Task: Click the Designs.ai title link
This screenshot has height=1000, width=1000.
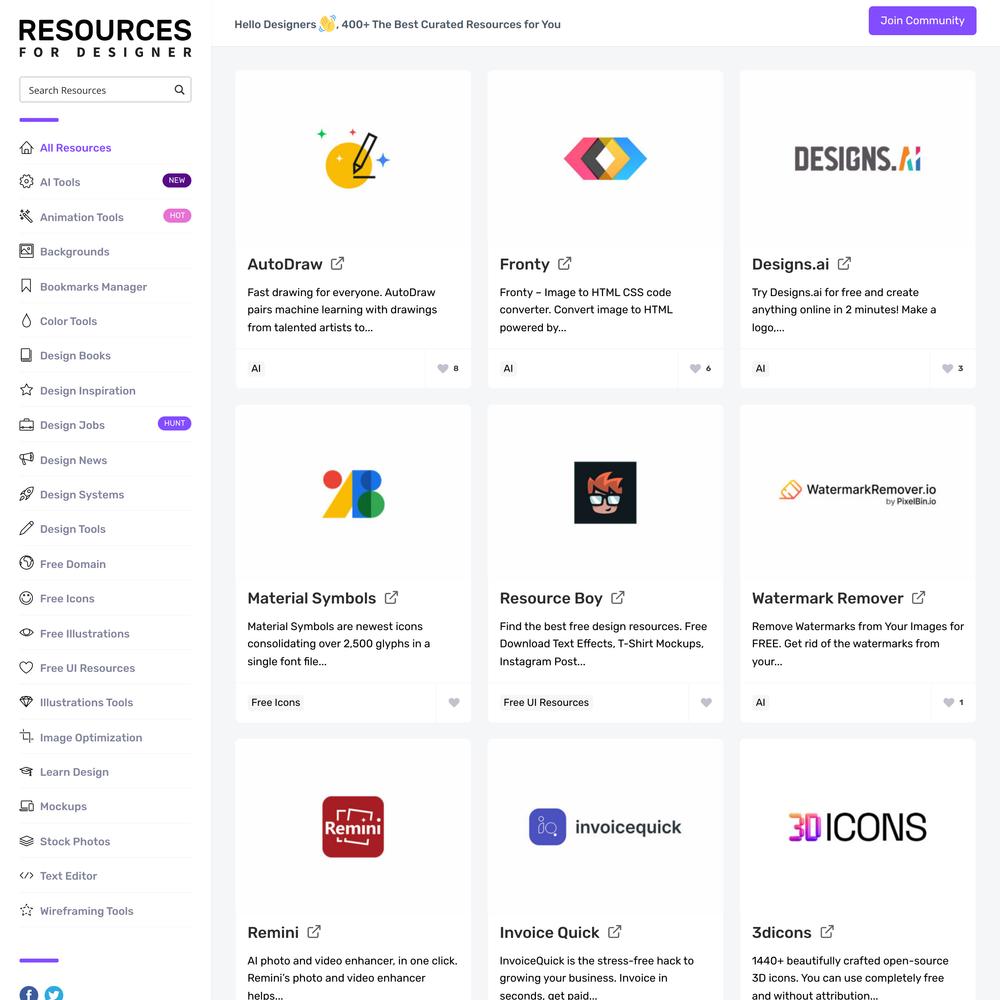Action: coord(790,264)
